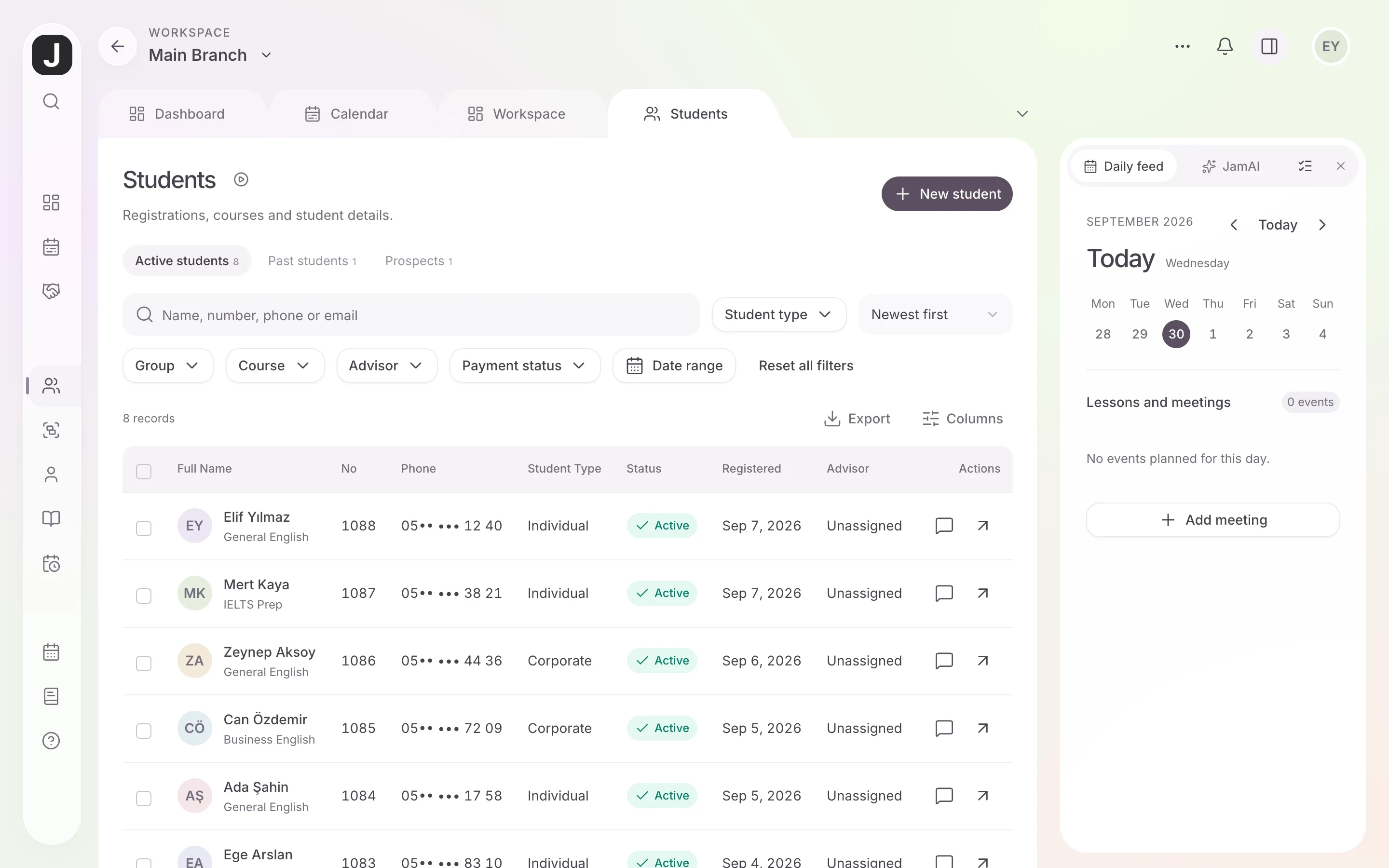
Task: Jump to Today in calendar
Action: [1278, 224]
